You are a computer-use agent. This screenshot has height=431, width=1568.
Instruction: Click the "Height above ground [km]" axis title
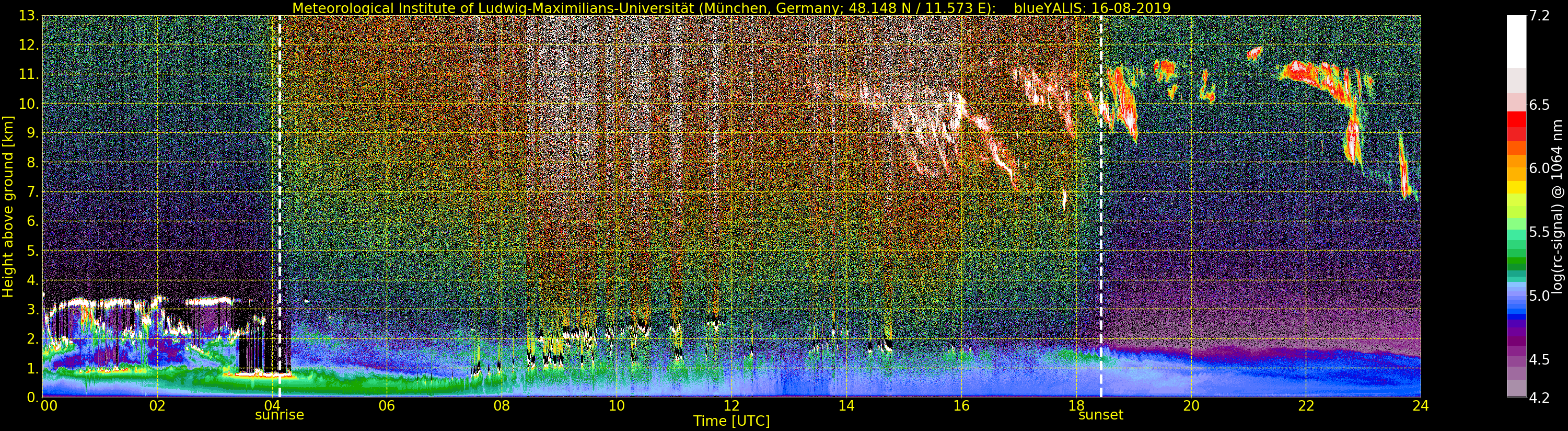tap(8, 206)
